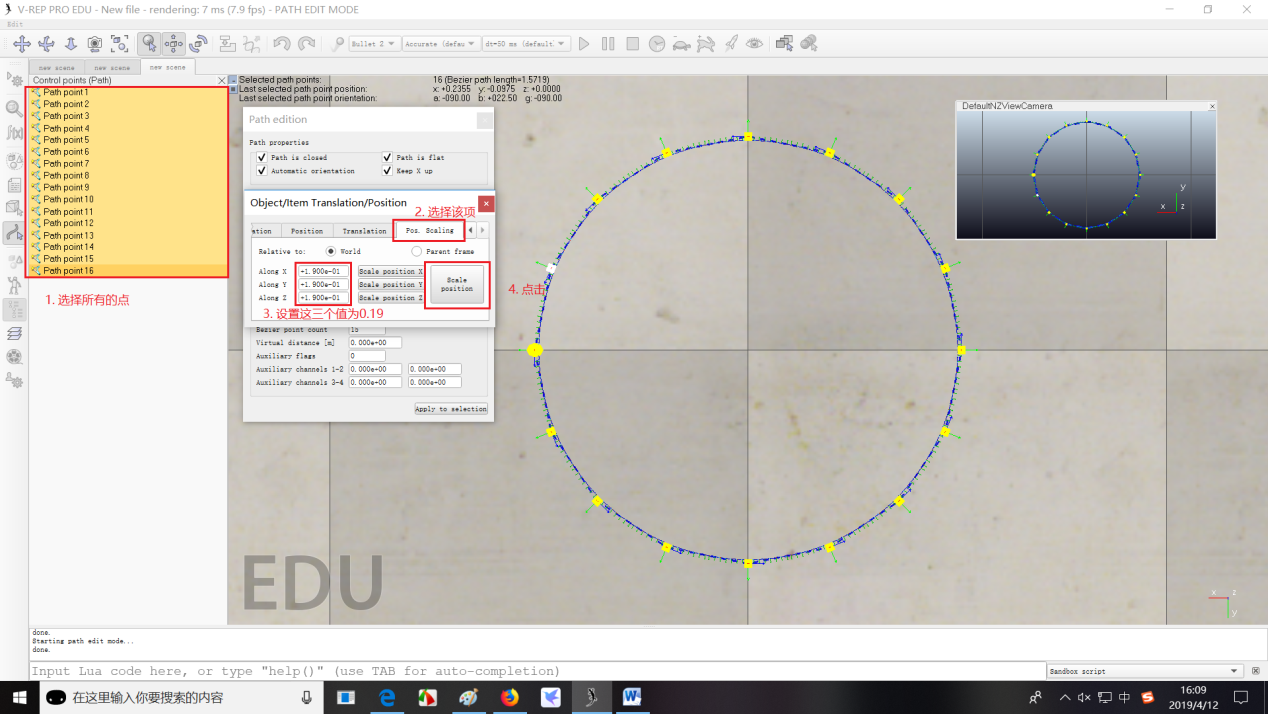Toggle threaded rendering rocket icon
The height and width of the screenshot is (714, 1268).
[x=731, y=44]
